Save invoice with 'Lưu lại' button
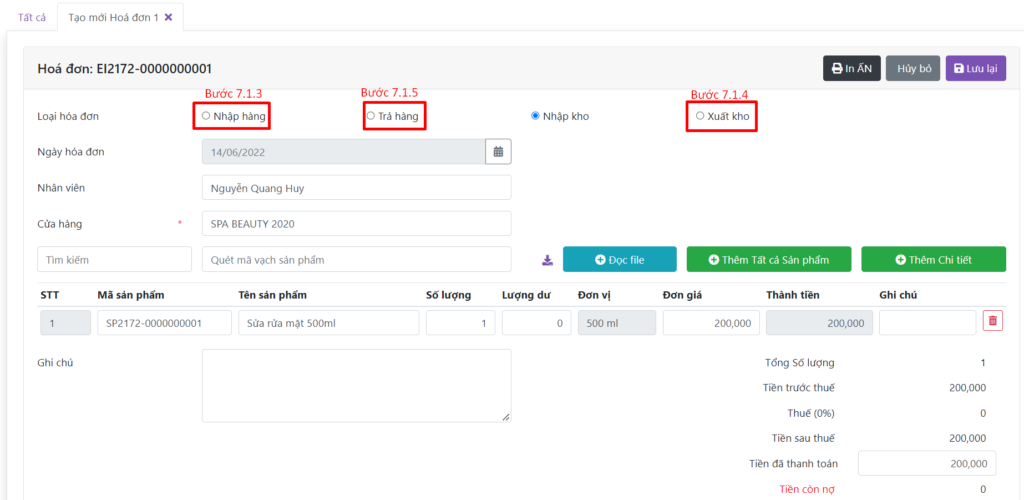The height and width of the screenshot is (500, 1024). click(975, 68)
